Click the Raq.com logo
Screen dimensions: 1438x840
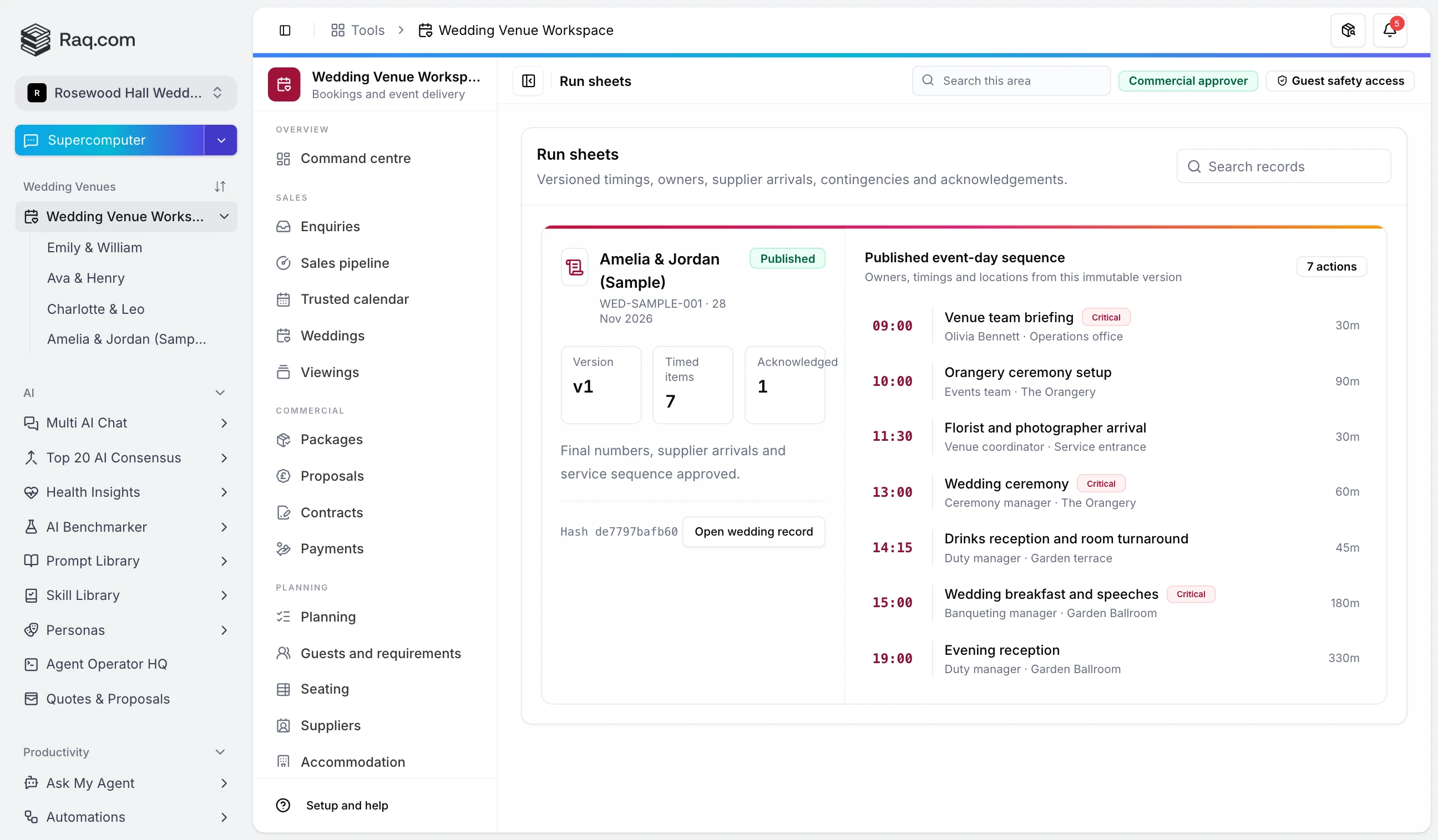click(78, 39)
